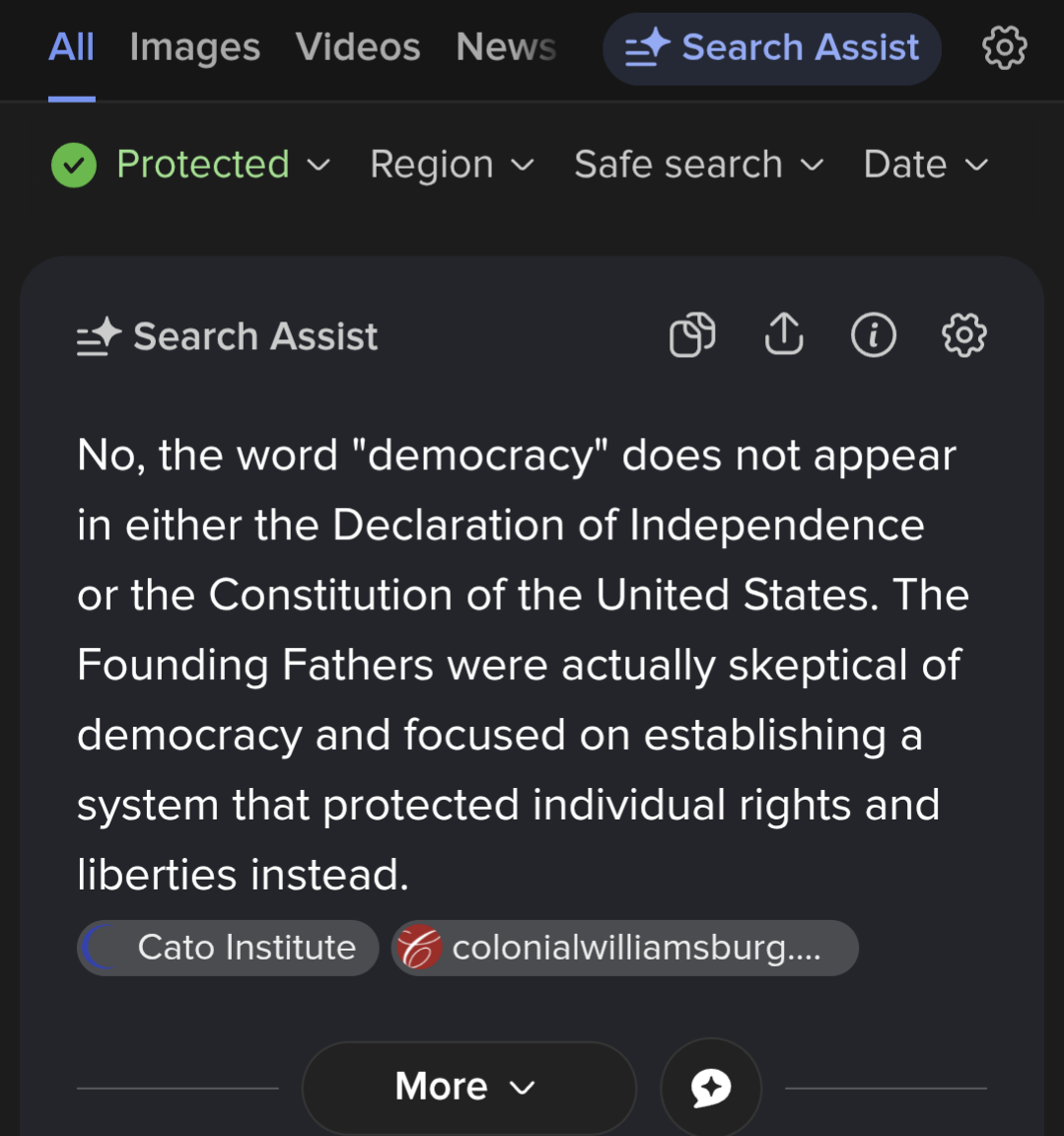
Task: Click the chat bubble sparkle icon
Action: [711, 1088]
